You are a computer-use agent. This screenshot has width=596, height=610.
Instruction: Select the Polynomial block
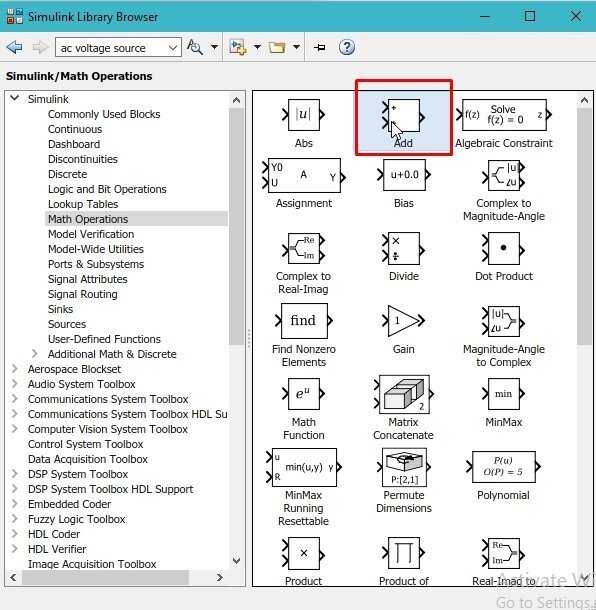click(x=504, y=466)
